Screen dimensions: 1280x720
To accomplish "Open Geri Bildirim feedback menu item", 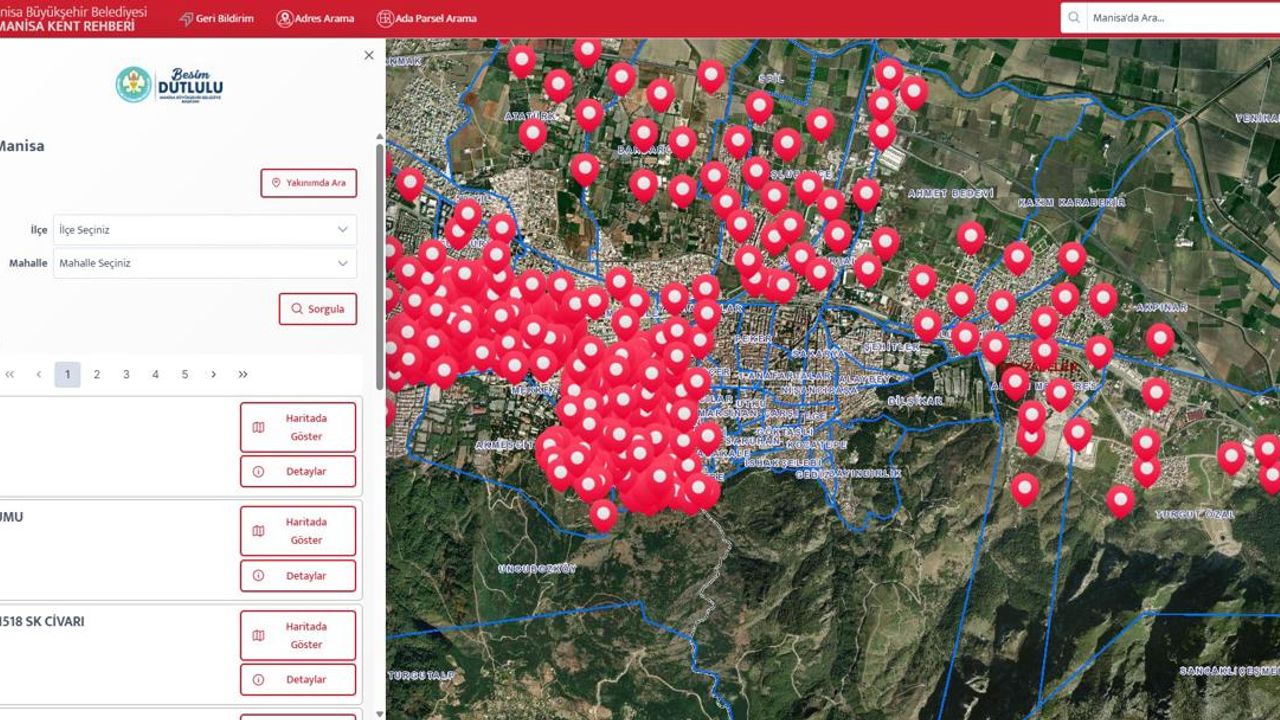I will (216, 18).
